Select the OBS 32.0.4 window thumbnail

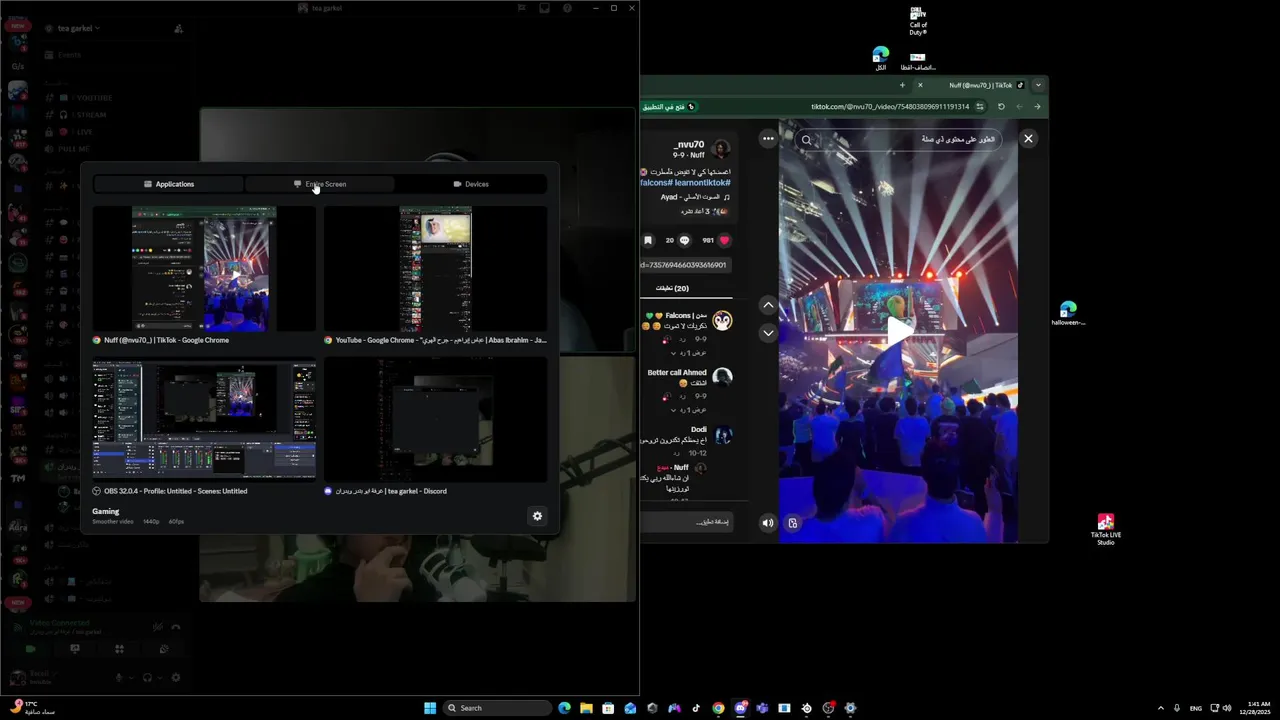tap(204, 420)
